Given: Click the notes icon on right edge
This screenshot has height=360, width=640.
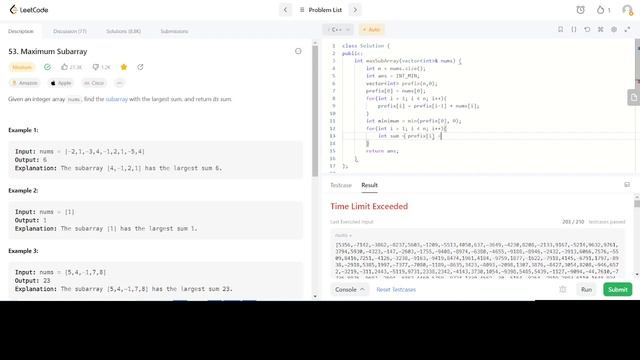Looking at the screenshot, I should [x=634, y=98].
